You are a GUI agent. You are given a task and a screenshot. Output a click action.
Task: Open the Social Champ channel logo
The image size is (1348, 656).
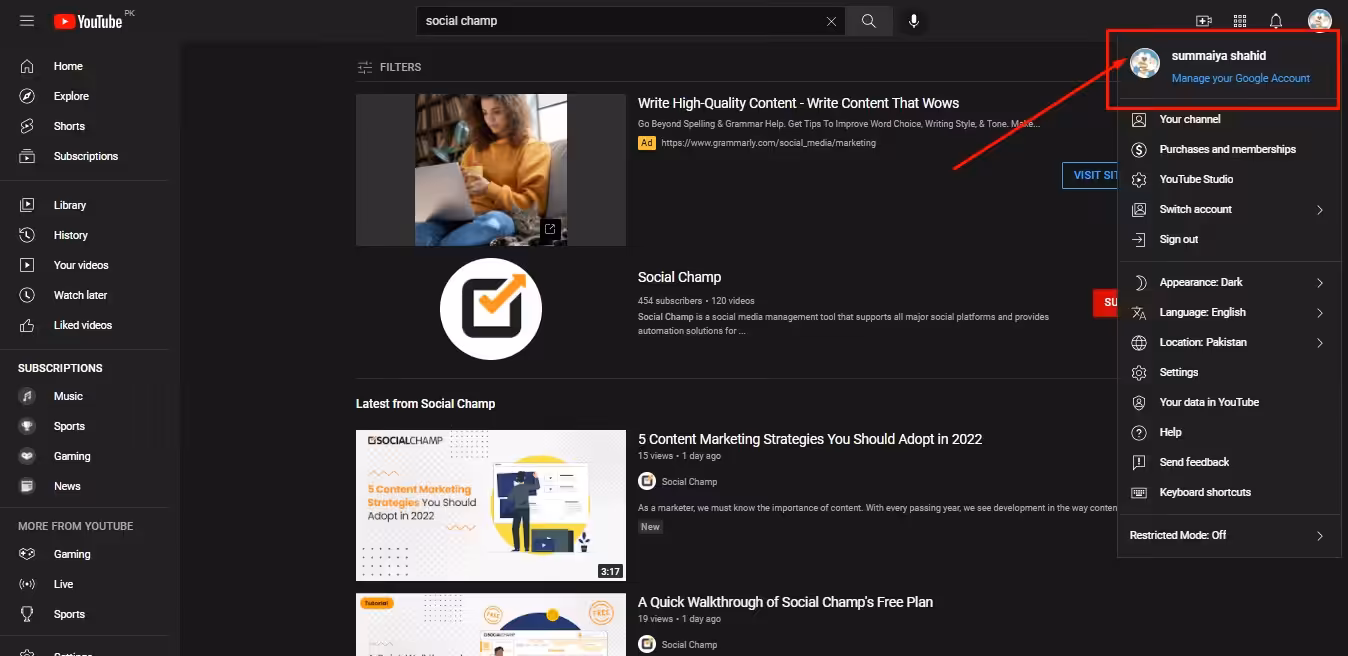point(491,308)
